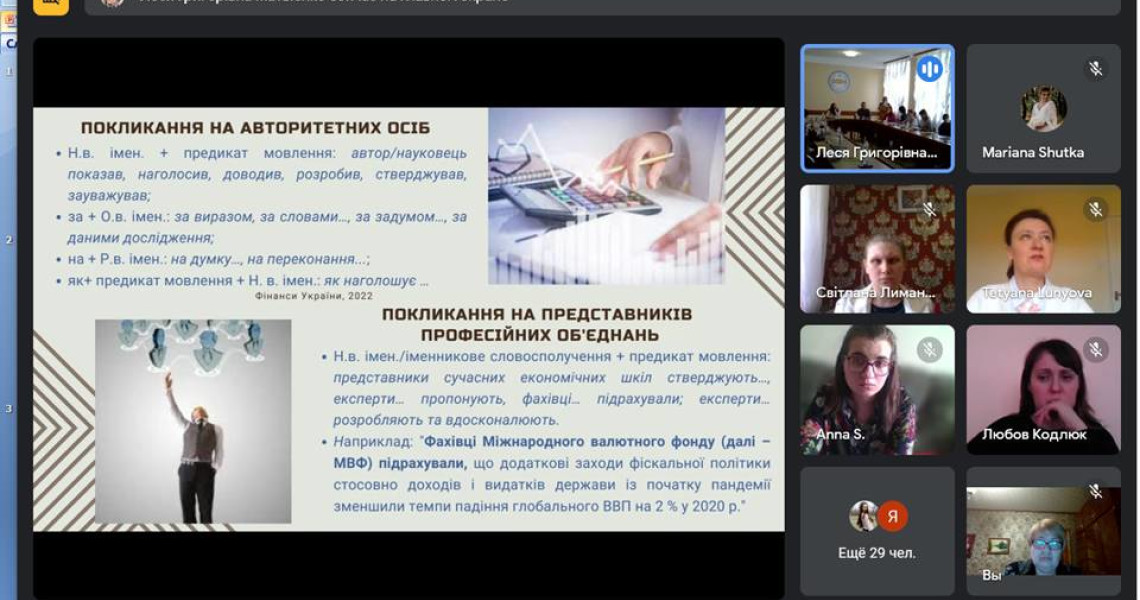
Task: Click the speaking indicator on Леся Григорівна tile
Action: (929, 70)
